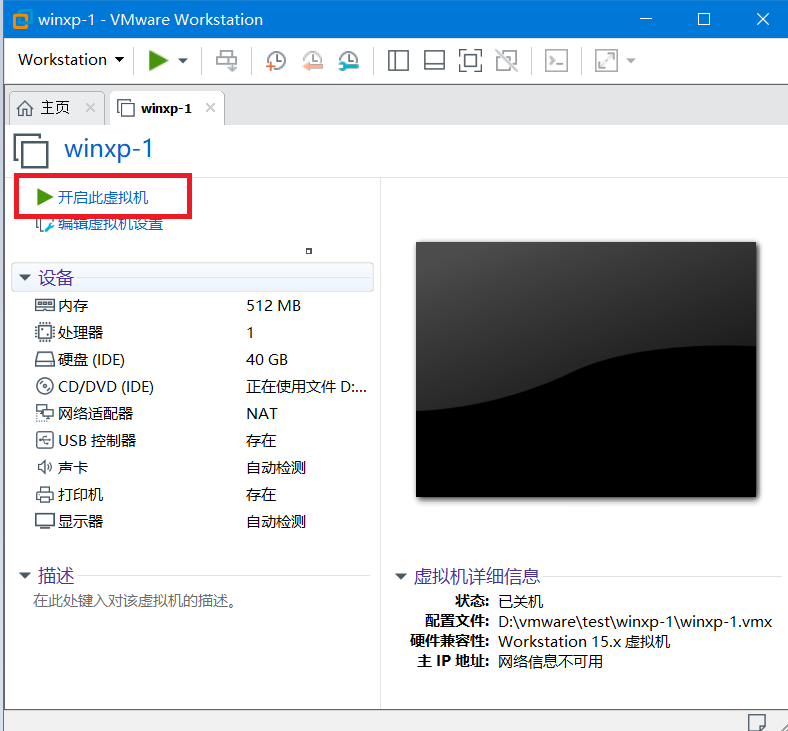The height and width of the screenshot is (731, 788).
Task: Click the config file path winxp-1.vmx
Action: [x=635, y=622]
